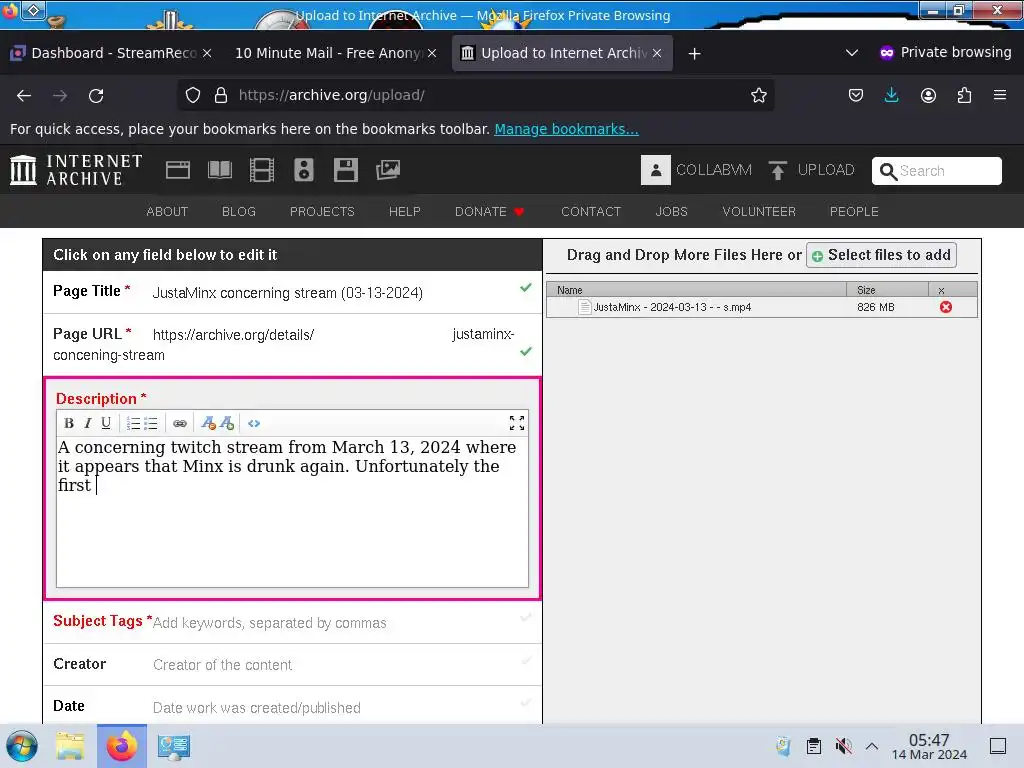Toggle muted volume icon in tray
The height and width of the screenshot is (768, 1024).
(843, 746)
